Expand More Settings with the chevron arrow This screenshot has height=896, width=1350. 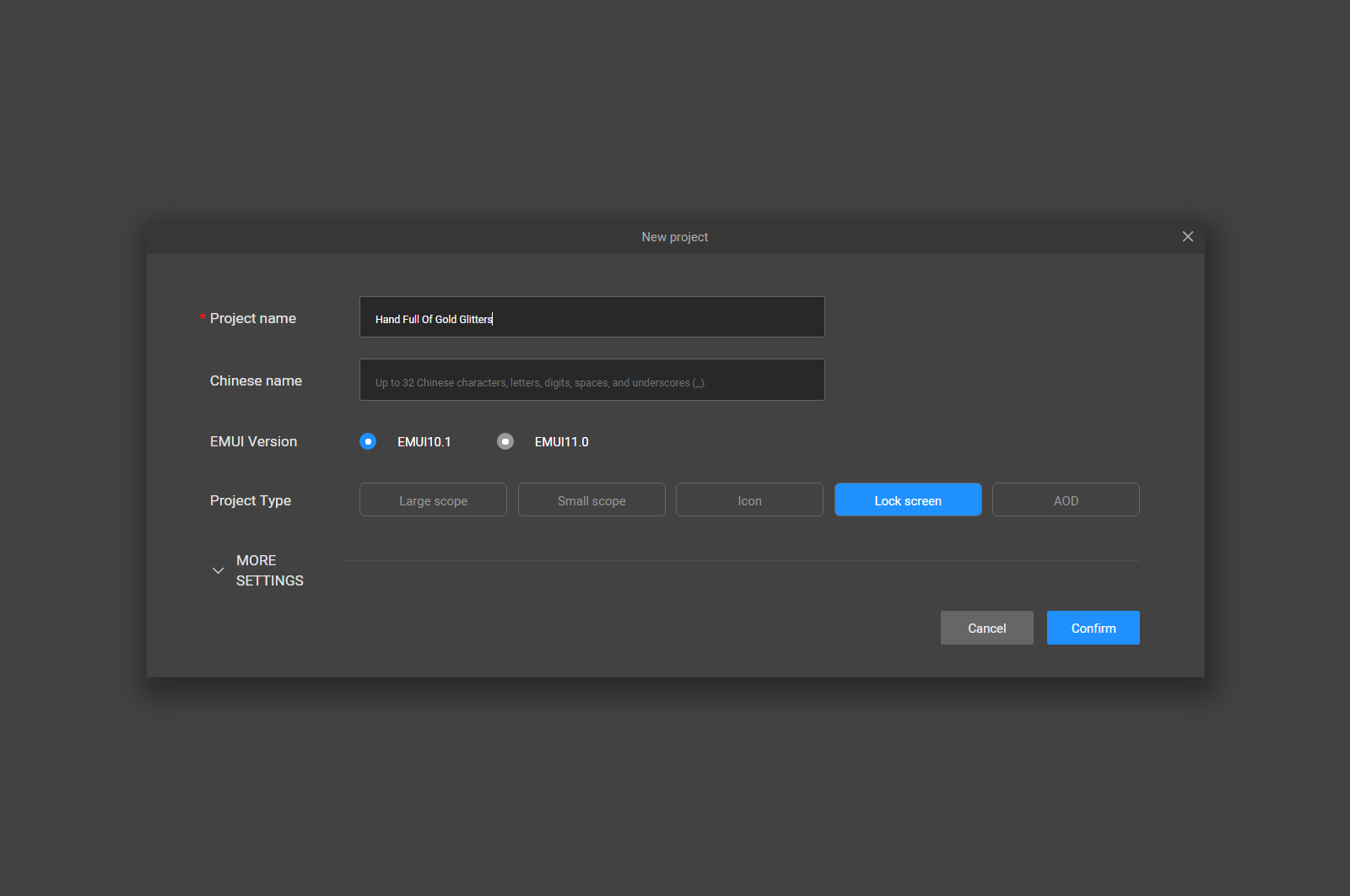click(x=218, y=571)
